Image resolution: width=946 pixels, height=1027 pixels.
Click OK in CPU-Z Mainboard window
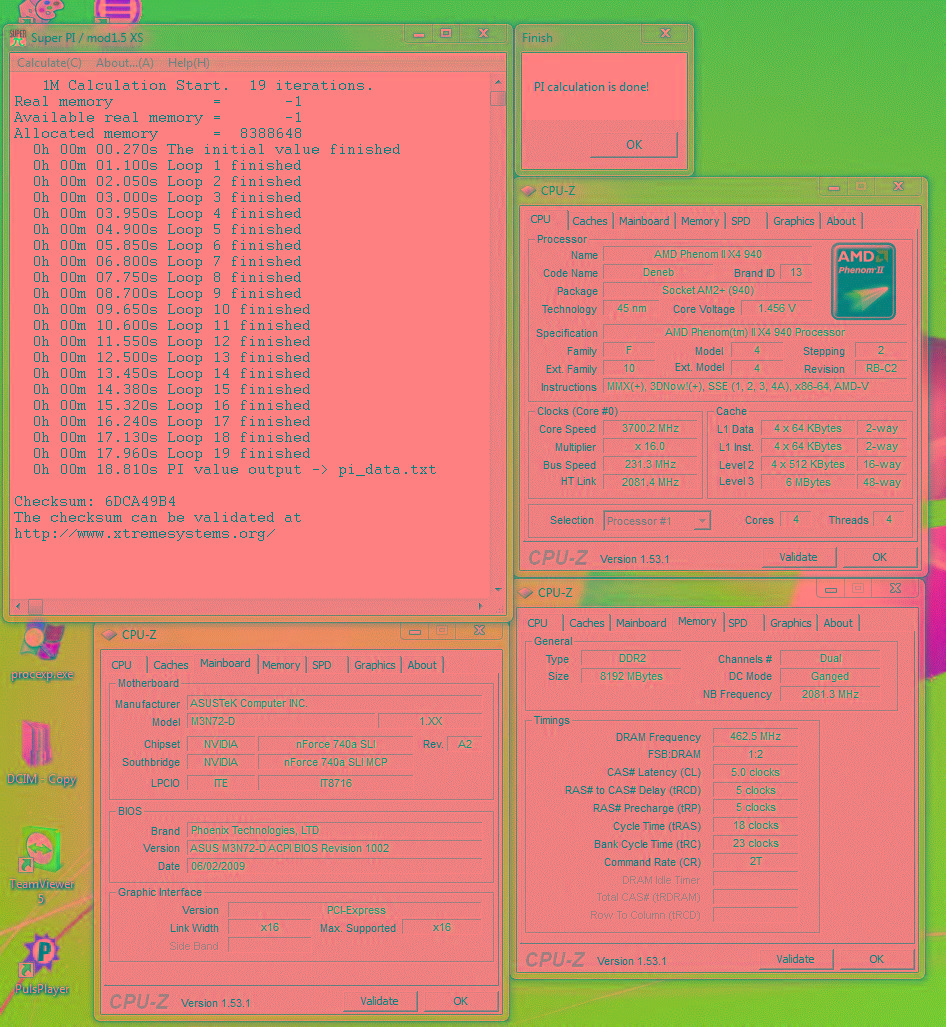461,1001
